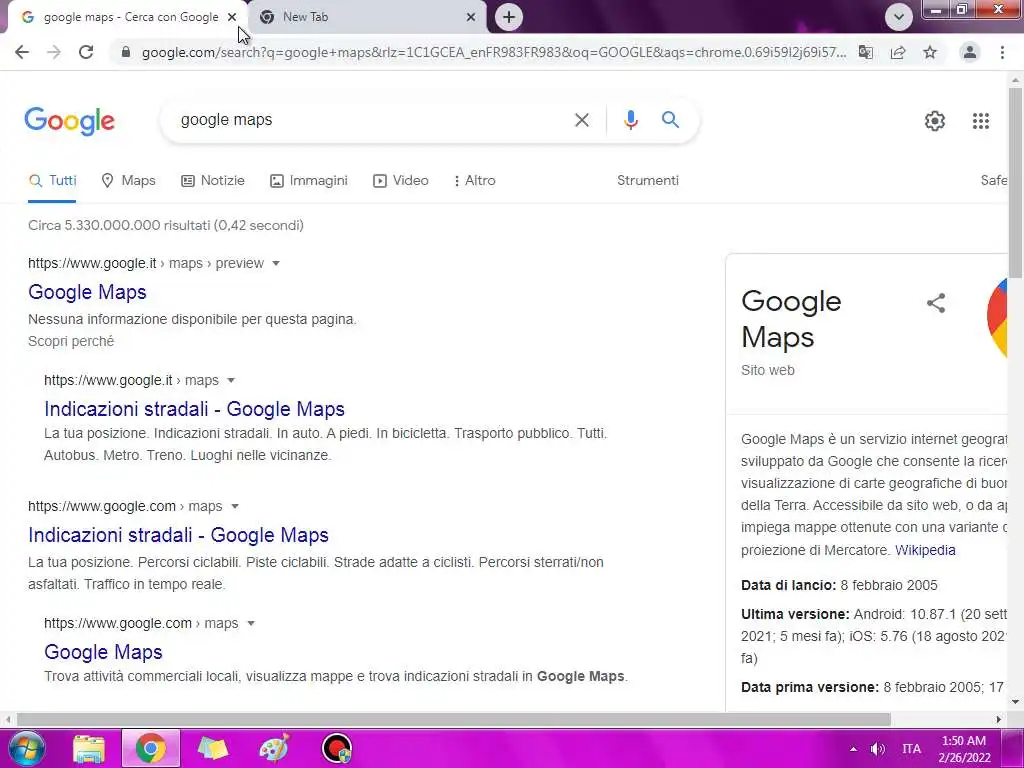Click the padlock site info icon

coord(126,52)
